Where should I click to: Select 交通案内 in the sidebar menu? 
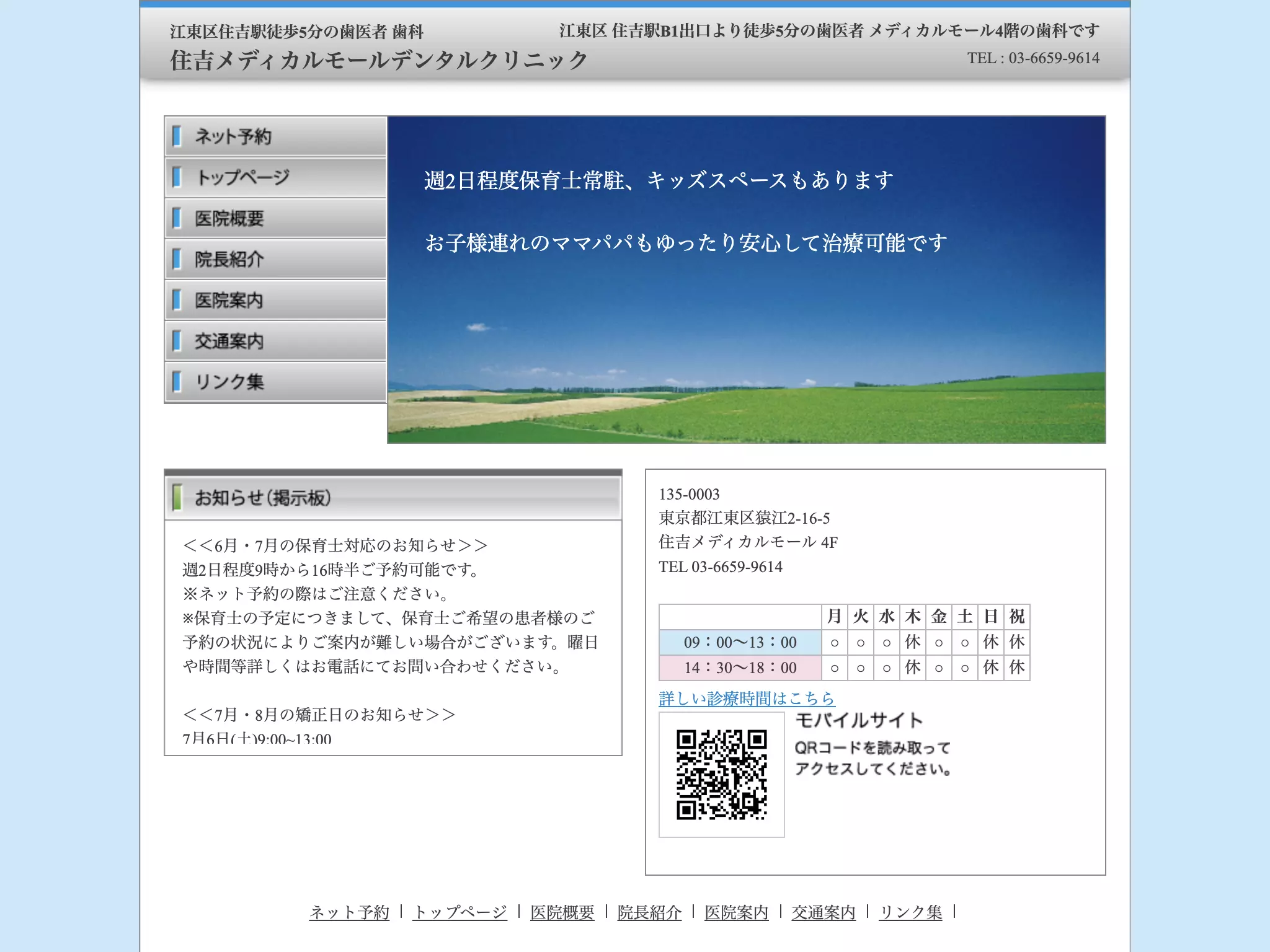point(275,341)
